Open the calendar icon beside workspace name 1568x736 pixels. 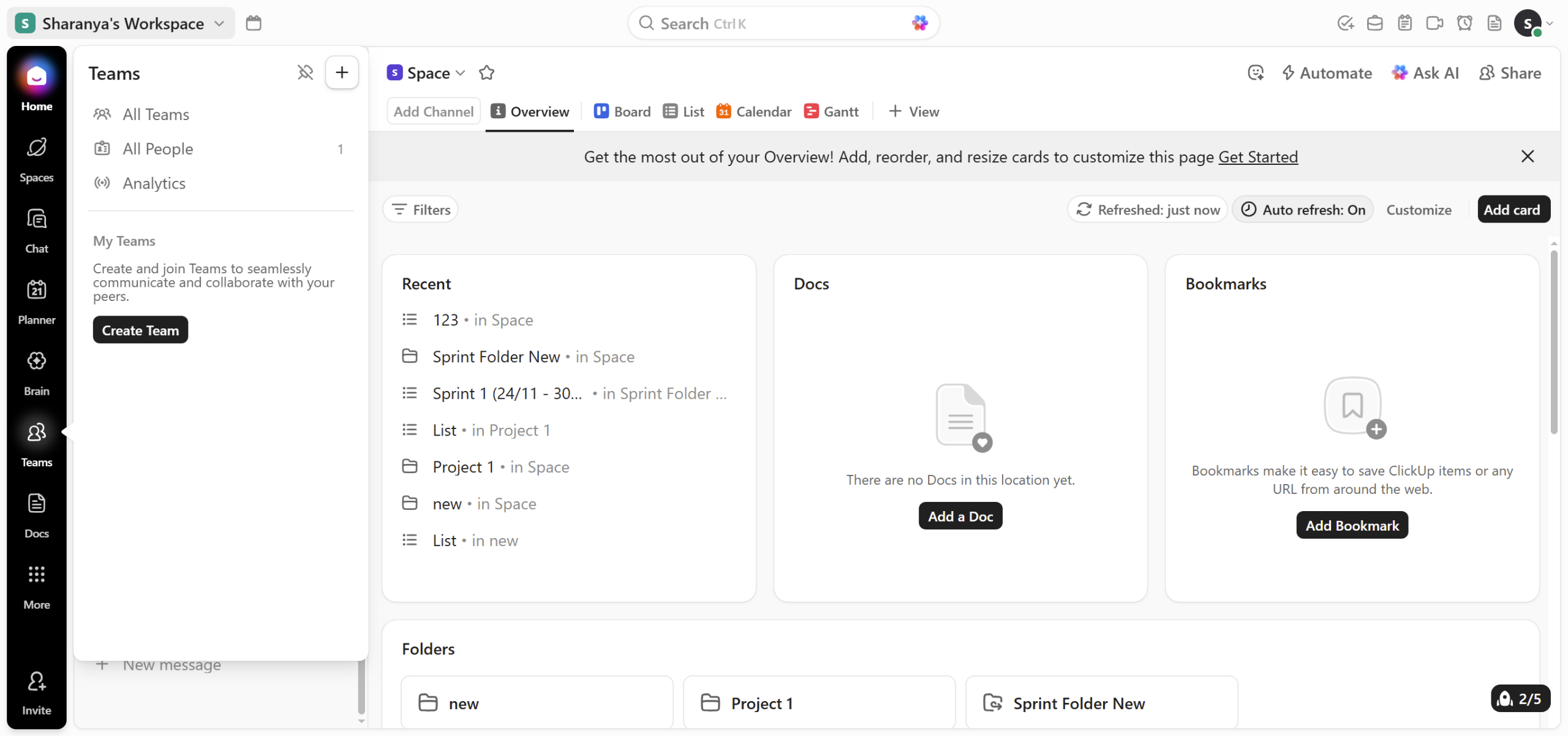tap(253, 23)
